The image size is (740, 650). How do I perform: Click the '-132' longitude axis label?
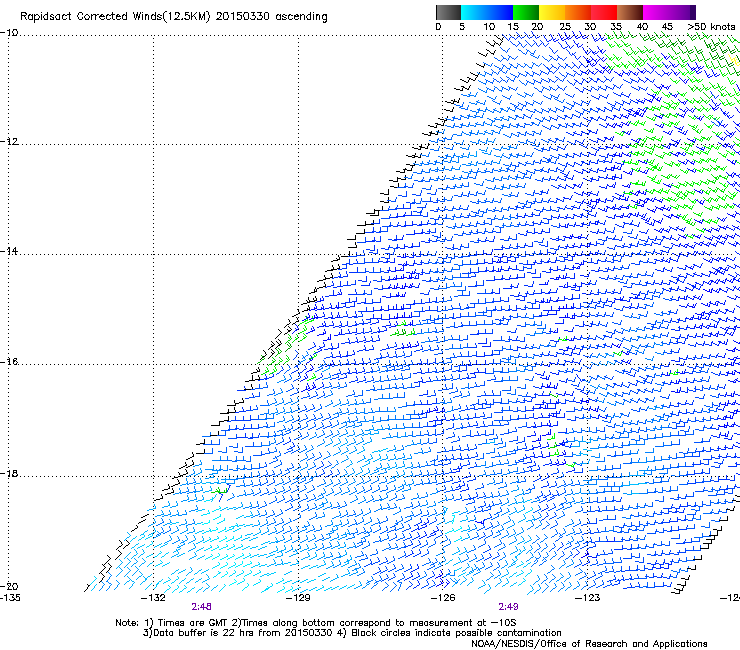click(153, 598)
